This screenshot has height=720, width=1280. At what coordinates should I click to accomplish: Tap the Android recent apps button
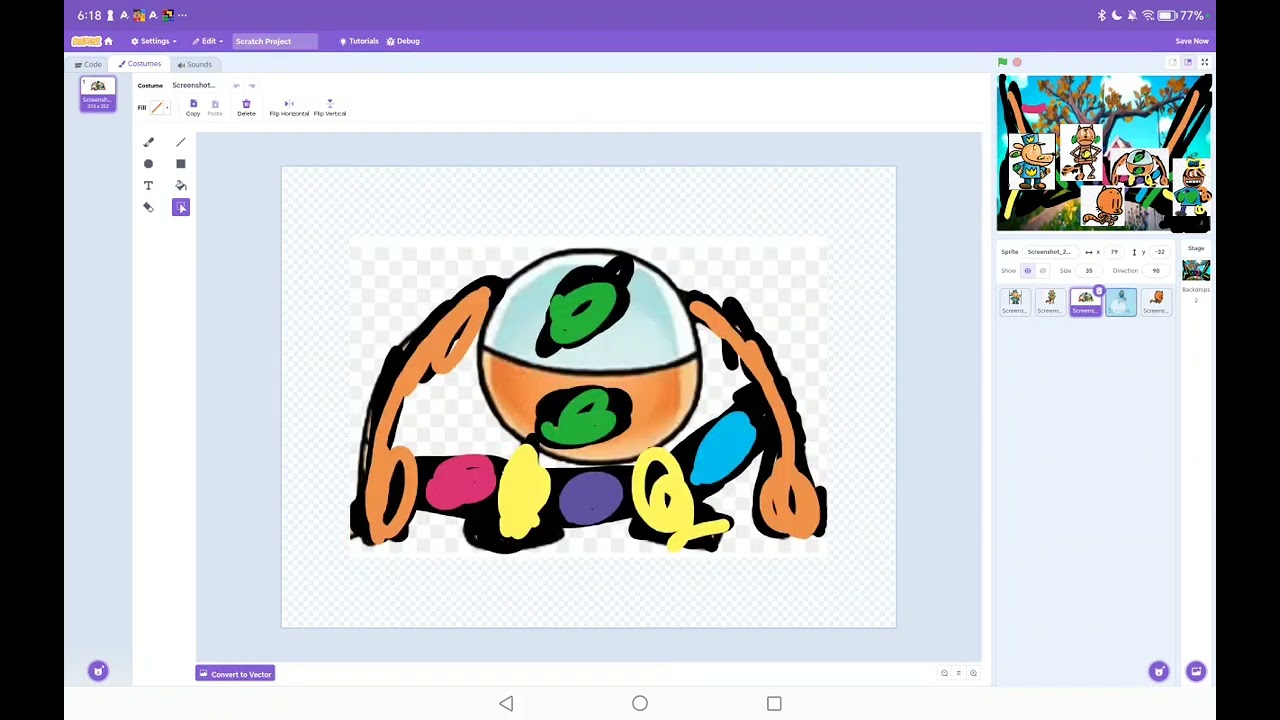[x=774, y=704]
